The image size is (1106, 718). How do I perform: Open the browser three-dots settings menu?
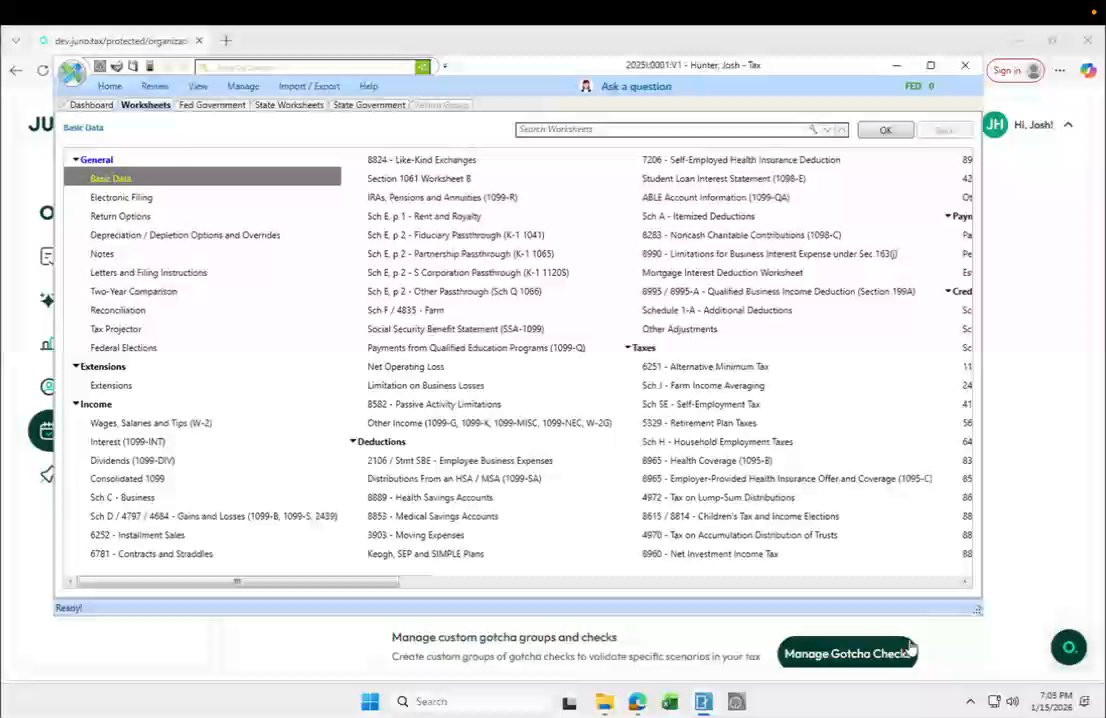pyautogui.click(x=1060, y=71)
